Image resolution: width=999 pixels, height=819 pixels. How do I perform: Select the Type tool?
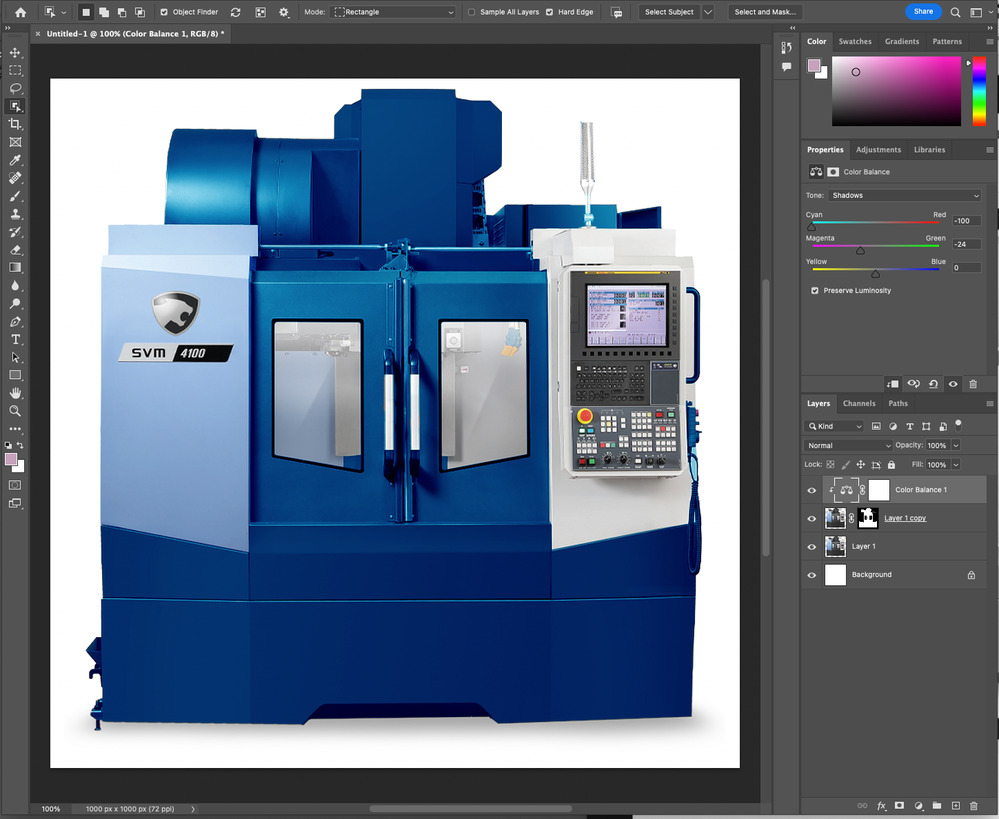click(x=15, y=340)
